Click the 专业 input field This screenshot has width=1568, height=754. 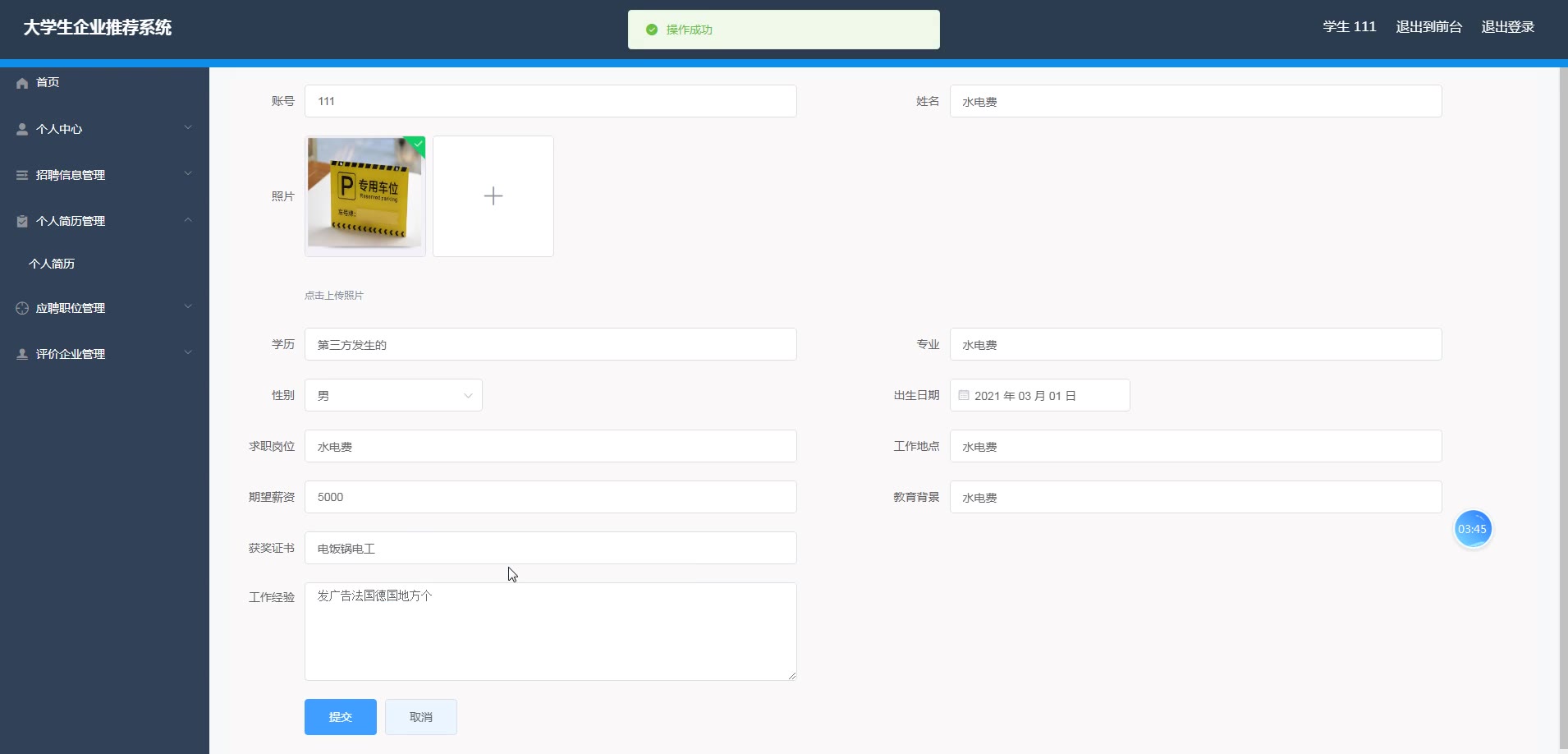[x=1196, y=344]
